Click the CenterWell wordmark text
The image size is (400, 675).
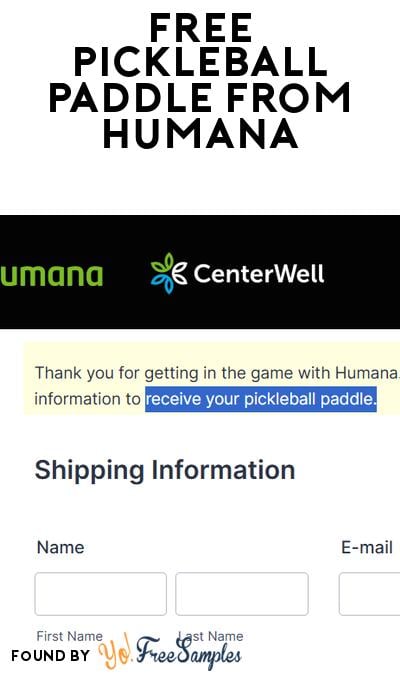click(259, 273)
